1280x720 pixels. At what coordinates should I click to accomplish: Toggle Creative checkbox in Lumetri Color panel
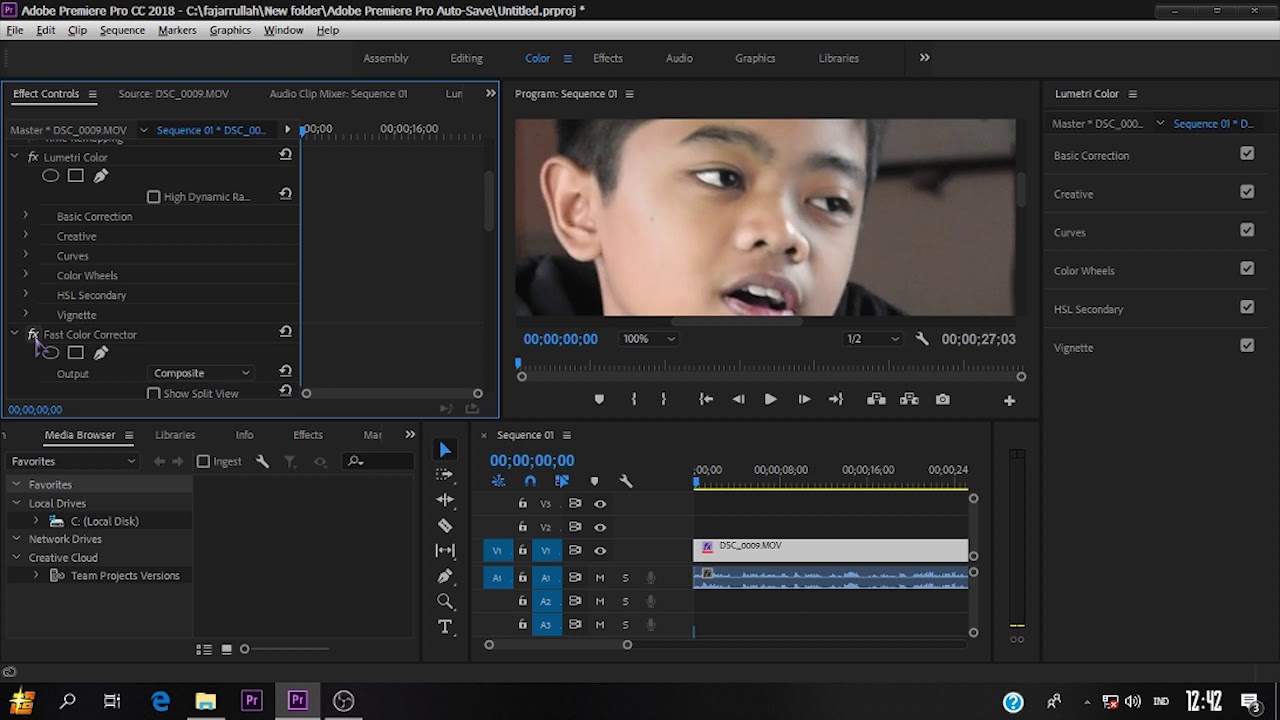[1247, 192]
